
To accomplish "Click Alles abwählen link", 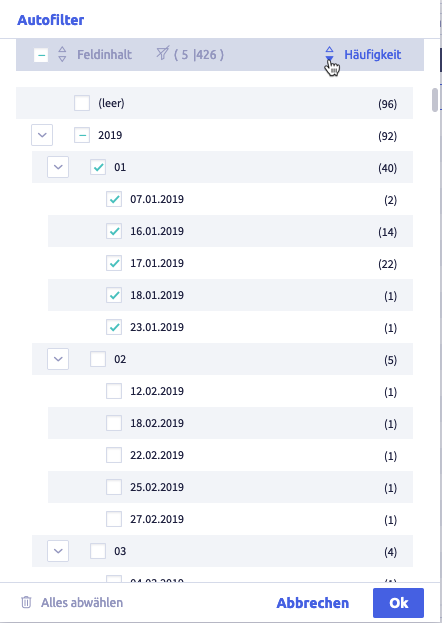I will pyautogui.click(x=82, y=602).
